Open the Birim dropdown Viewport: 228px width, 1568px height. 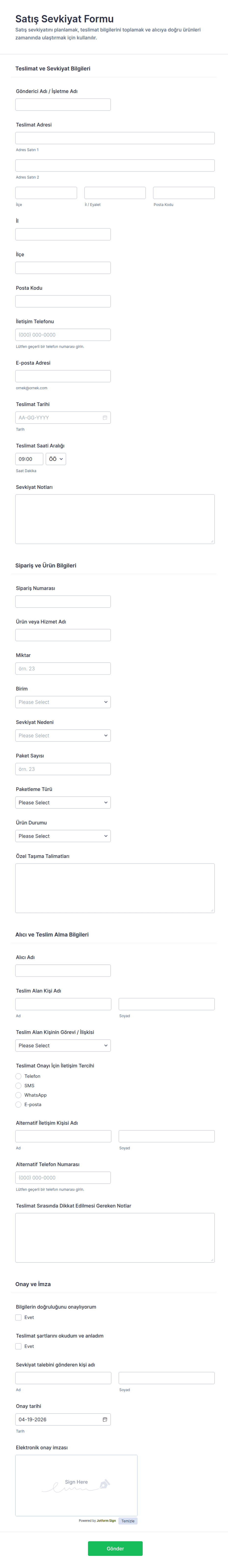pyautogui.click(x=63, y=702)
